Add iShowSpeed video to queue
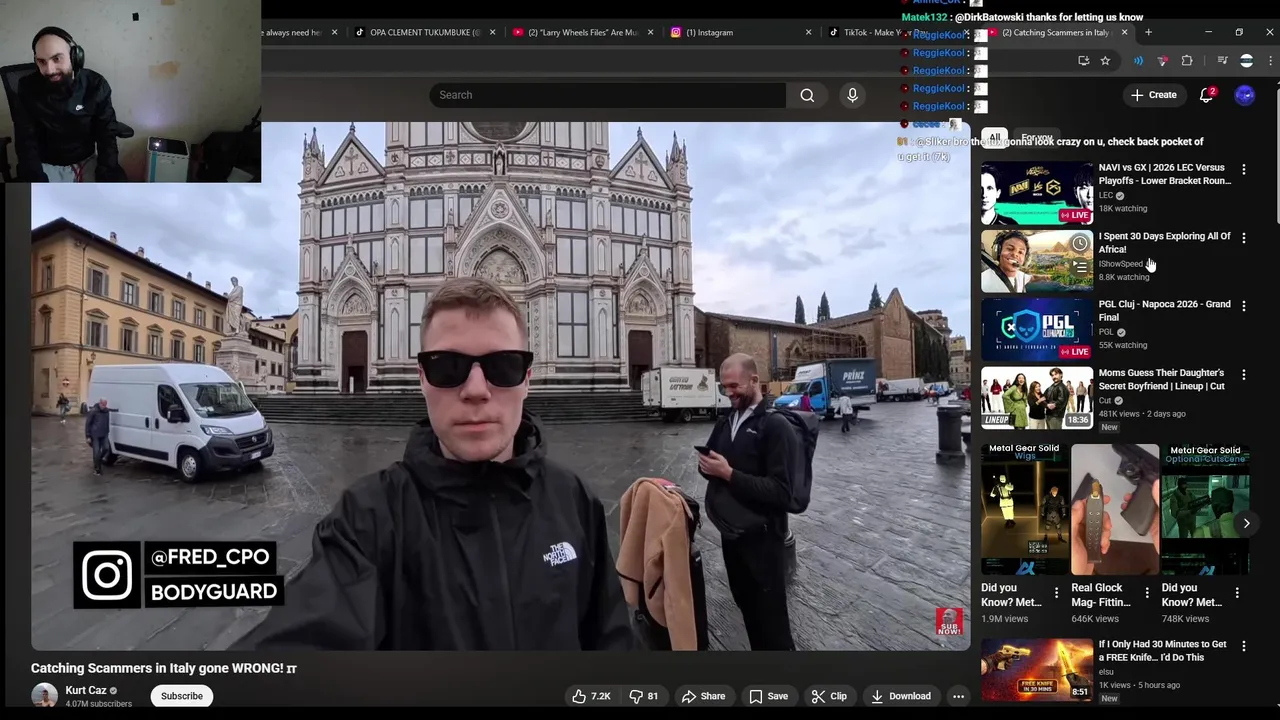The width and height of the screenshot is (1280, 720). (1080, 268)
